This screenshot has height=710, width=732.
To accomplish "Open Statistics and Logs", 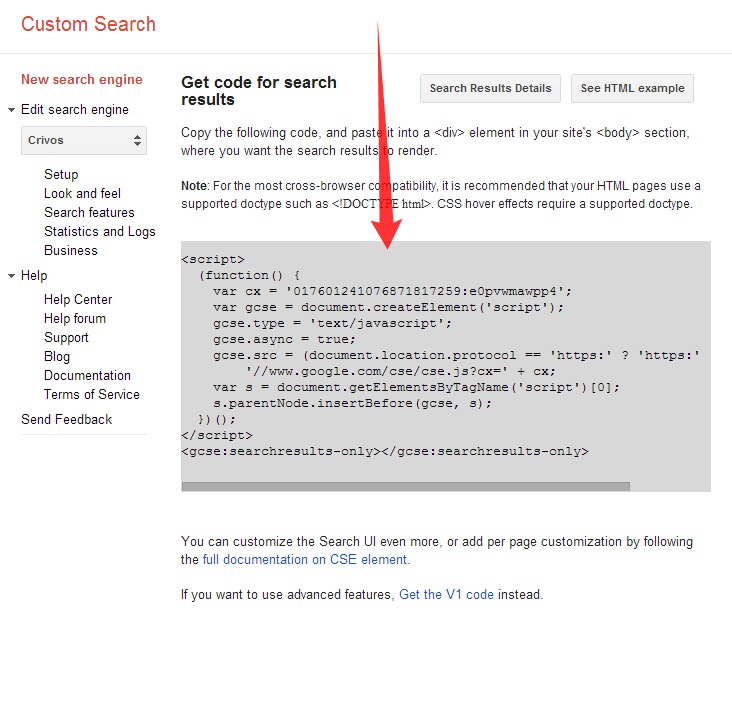I will pyautogui.click(x=99, y=232).
